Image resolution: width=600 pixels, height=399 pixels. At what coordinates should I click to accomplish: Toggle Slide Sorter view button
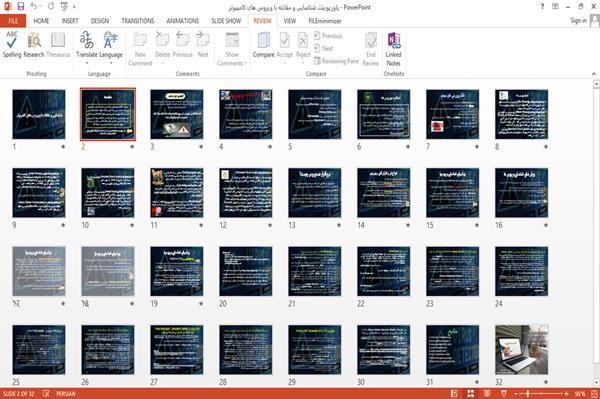(x=471, y=393)
